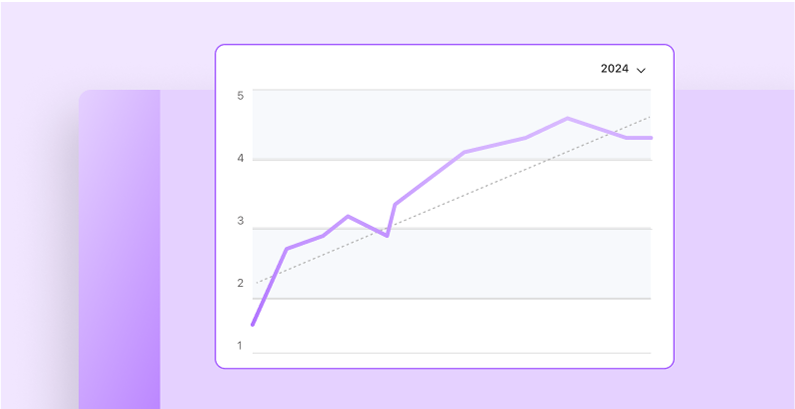Click the right end of the purple line
Screen dimensions: 795x409
click(650, 138)
